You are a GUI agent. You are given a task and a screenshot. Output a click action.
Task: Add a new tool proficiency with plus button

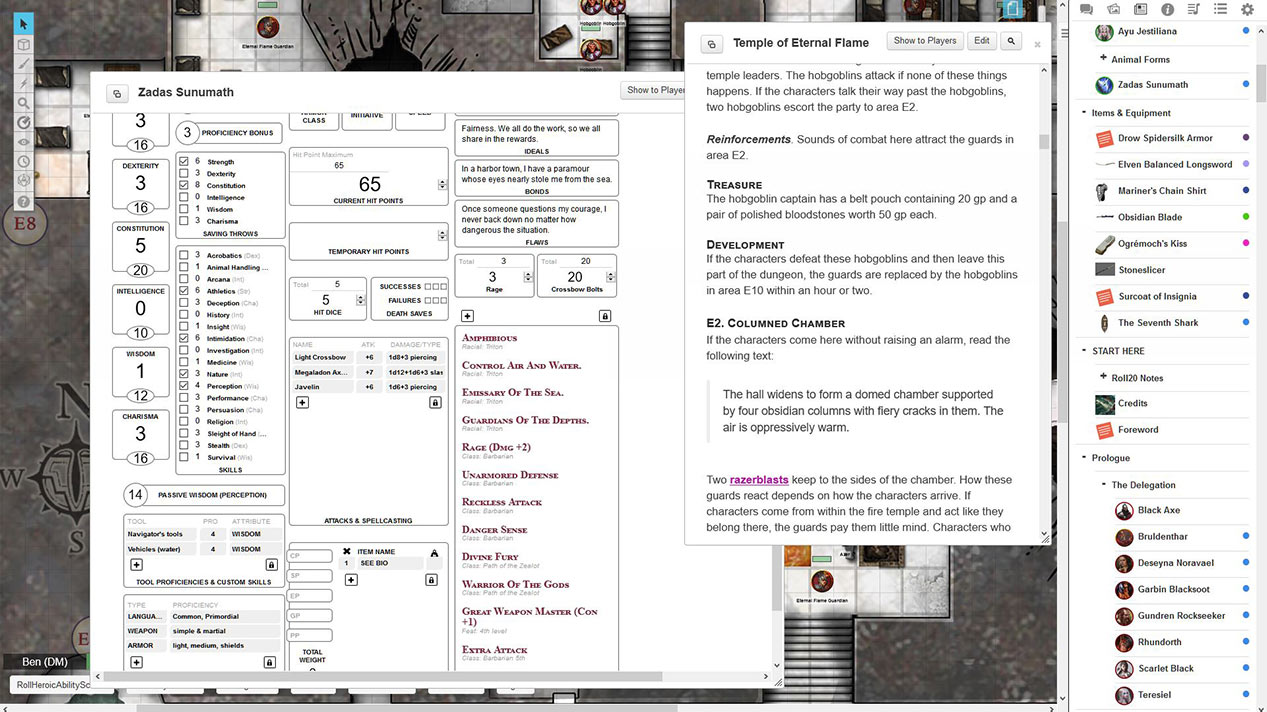tap(136, 565)
